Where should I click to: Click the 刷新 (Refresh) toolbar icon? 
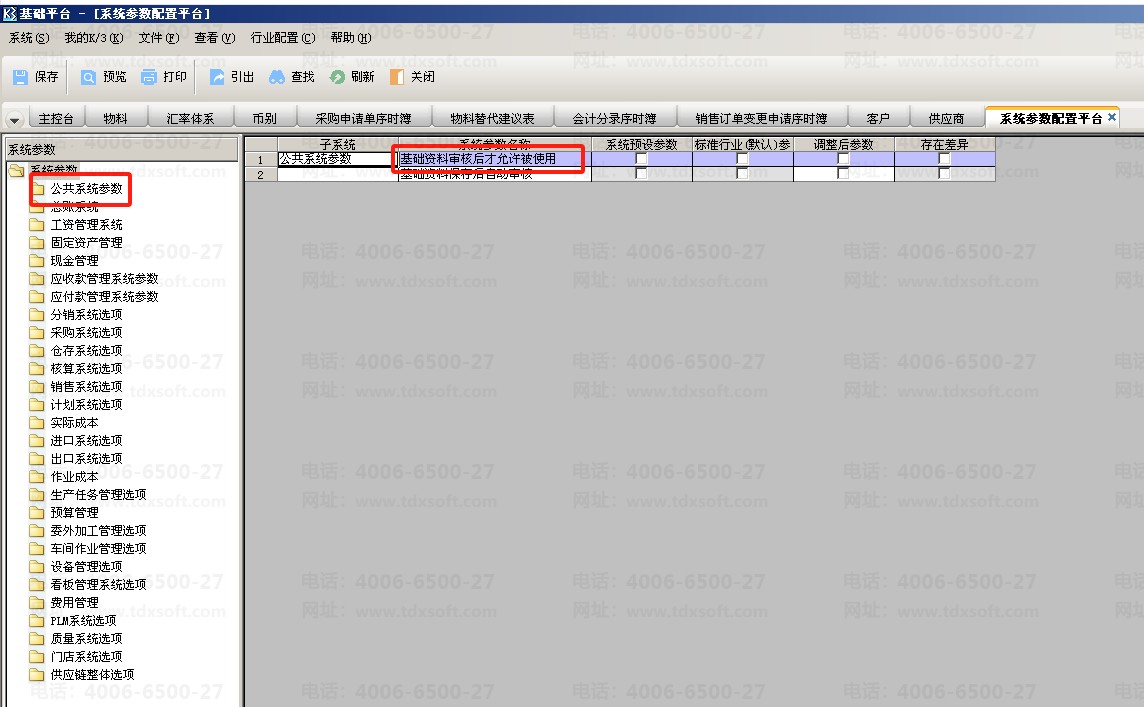pyautogui.click(x=338, y=77)
